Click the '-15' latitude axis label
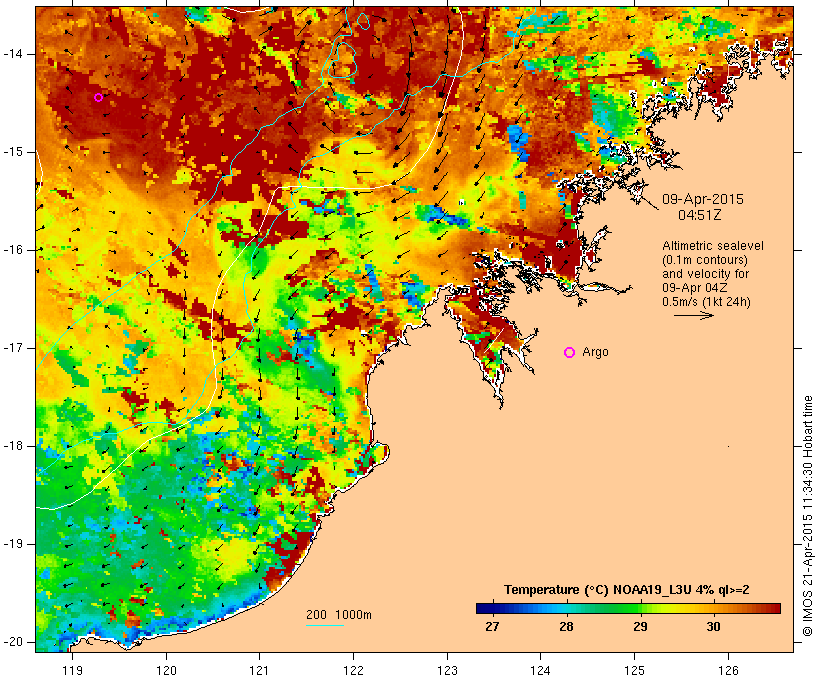The height and width of the screenshot is (680, 820). 13,152
